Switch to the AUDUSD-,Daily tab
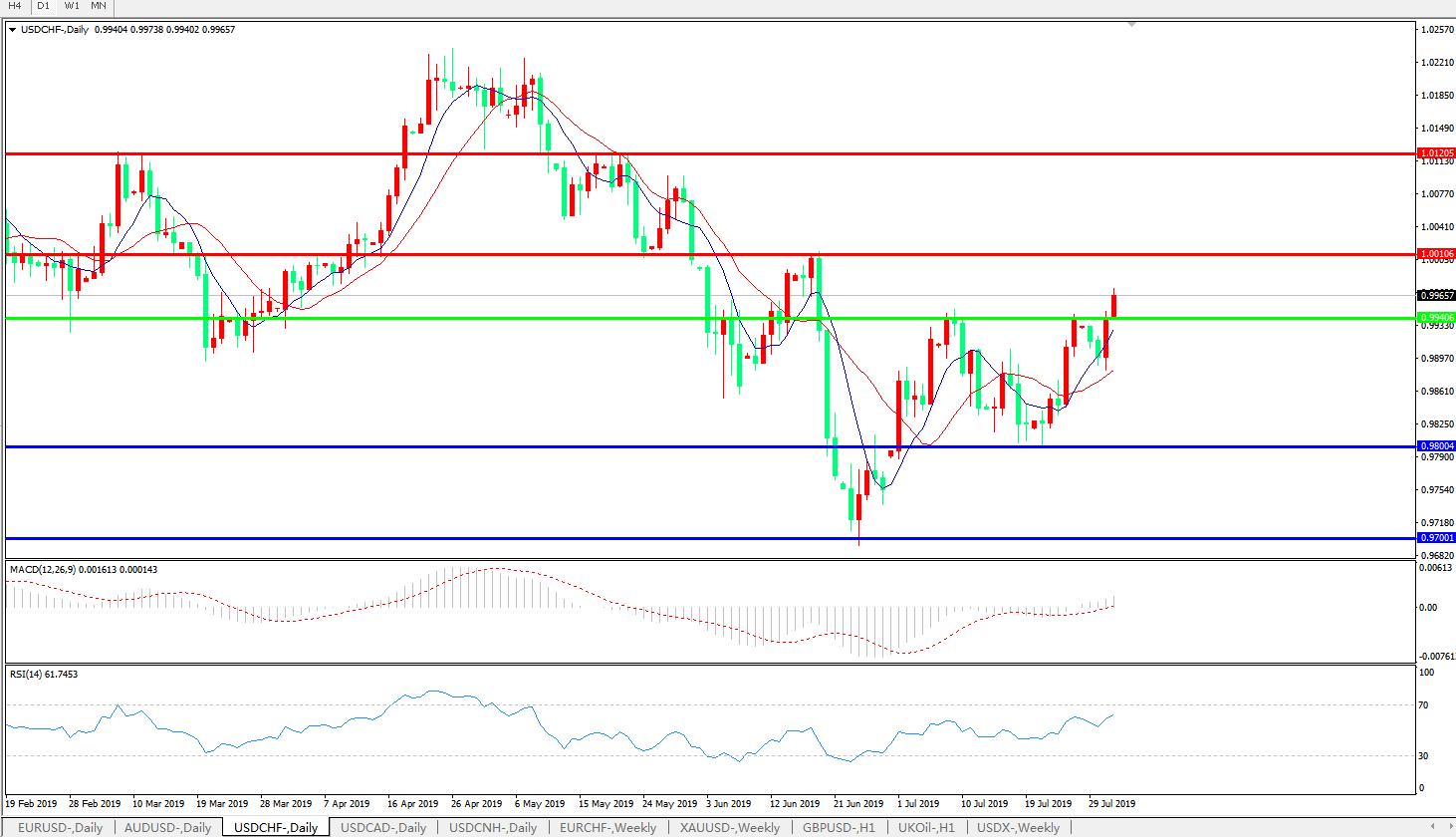This screenshot has height=837, width=1456. pyautogui.click(x=167, y=827)
